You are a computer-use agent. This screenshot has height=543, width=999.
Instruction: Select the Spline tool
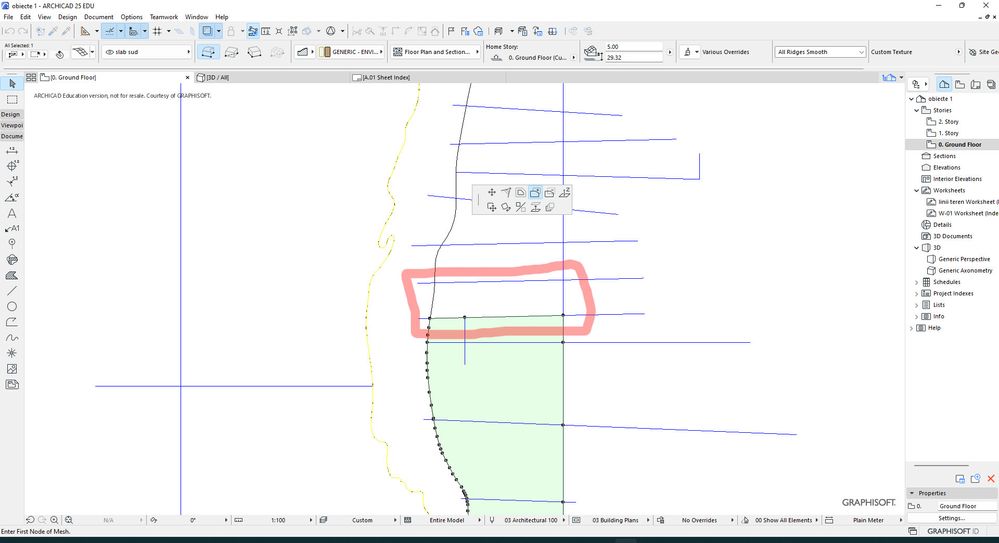[x=12, y=337]
